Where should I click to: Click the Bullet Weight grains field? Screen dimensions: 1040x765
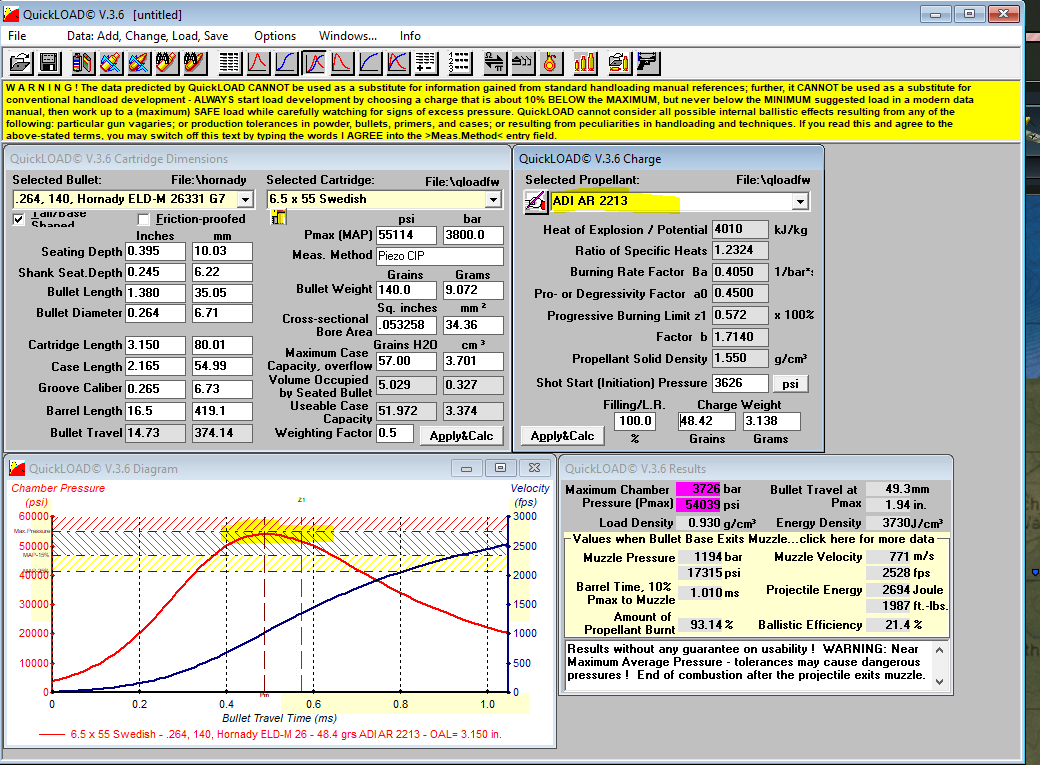pyautogui.click(x=406, y=290)
